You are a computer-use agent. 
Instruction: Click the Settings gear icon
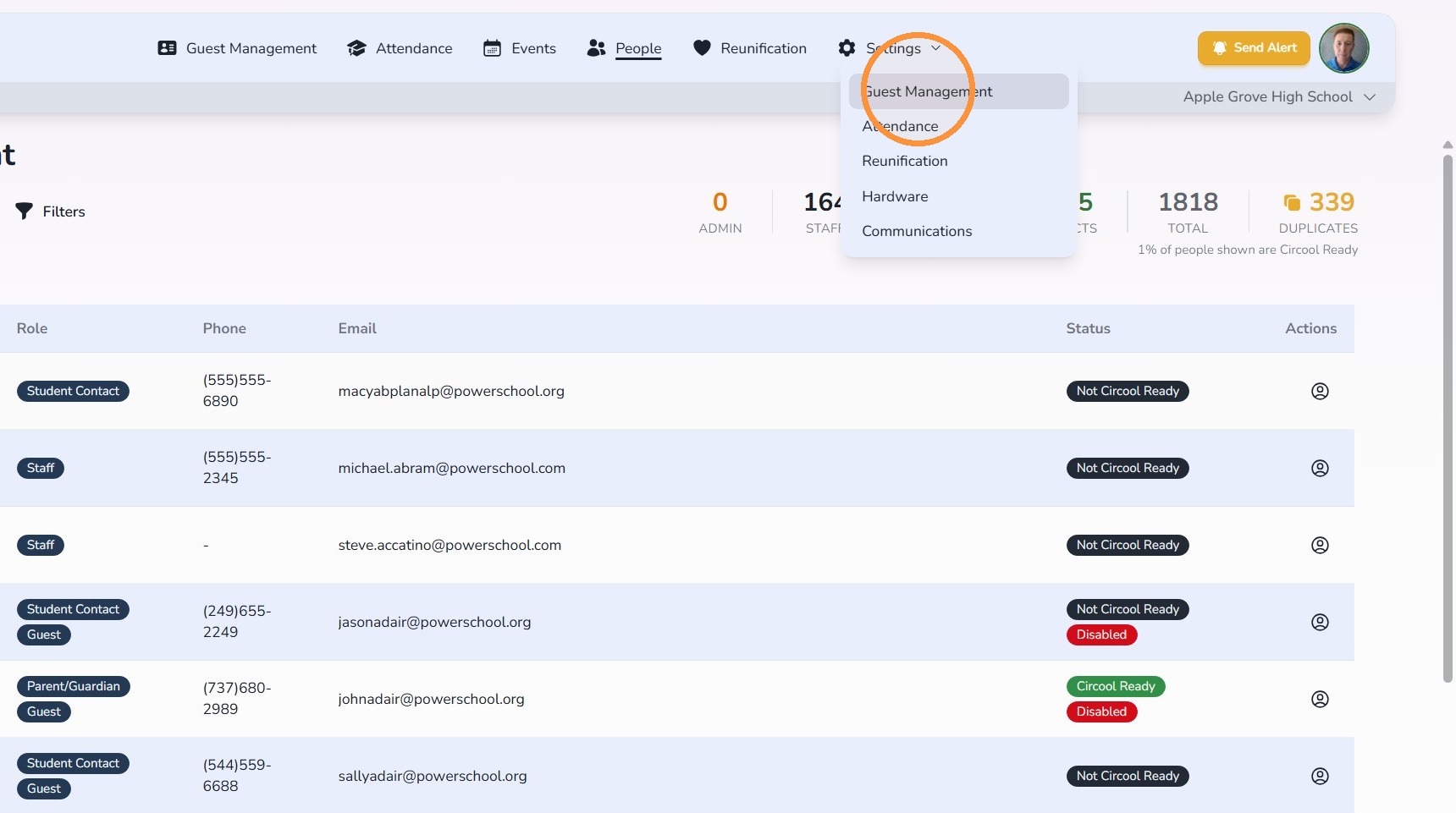pos(847,48)
